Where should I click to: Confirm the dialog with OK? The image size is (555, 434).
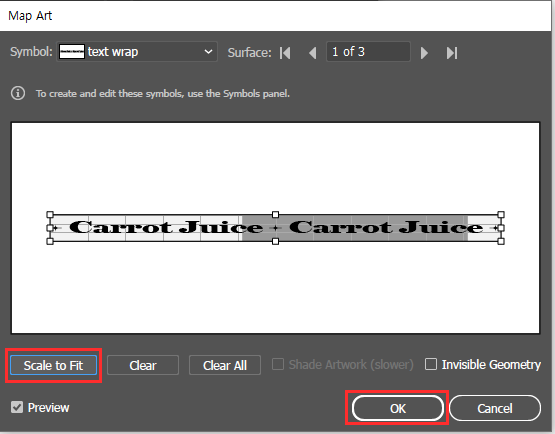397,408
